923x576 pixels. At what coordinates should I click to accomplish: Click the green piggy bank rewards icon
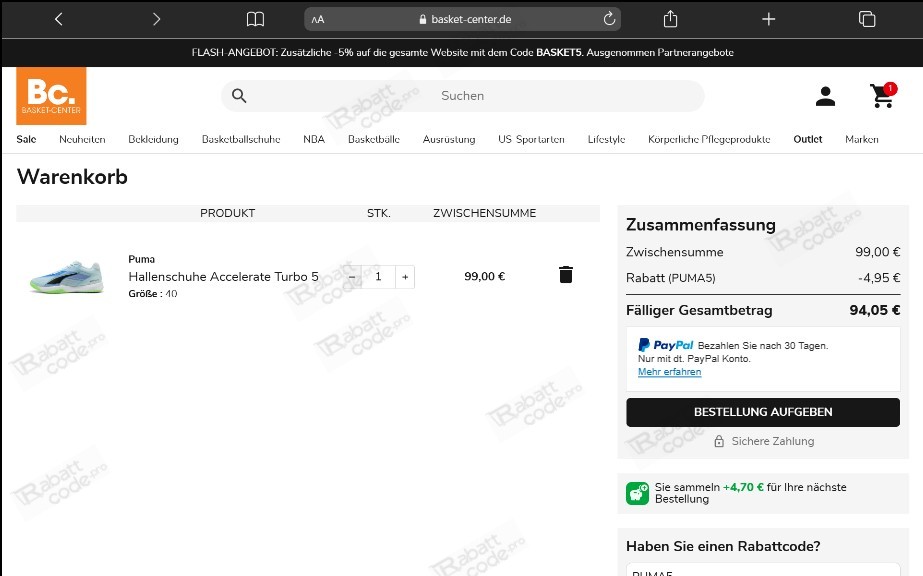click(x=638, y=493)
